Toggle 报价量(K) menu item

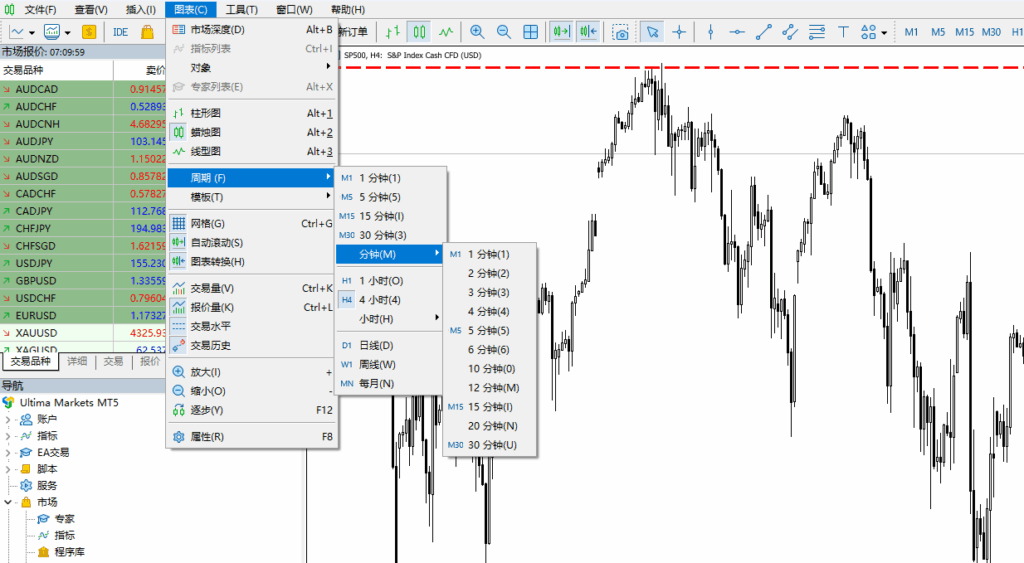[x=251, y=307]
